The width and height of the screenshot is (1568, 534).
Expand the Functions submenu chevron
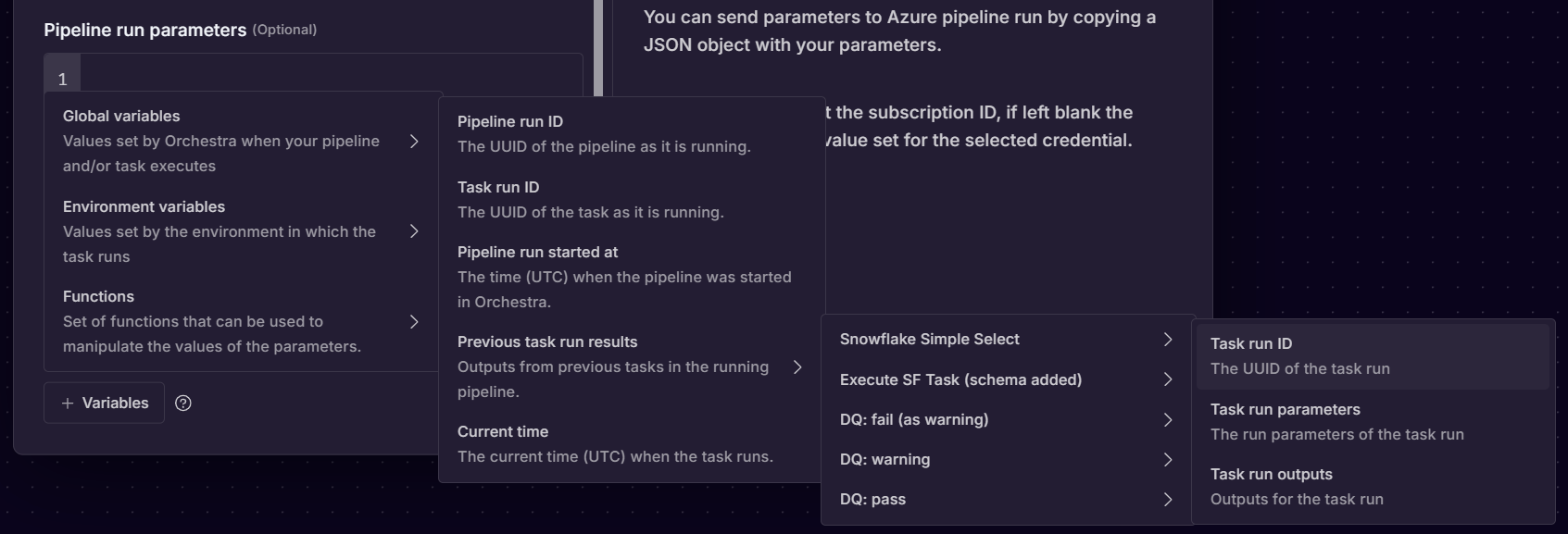414,321
